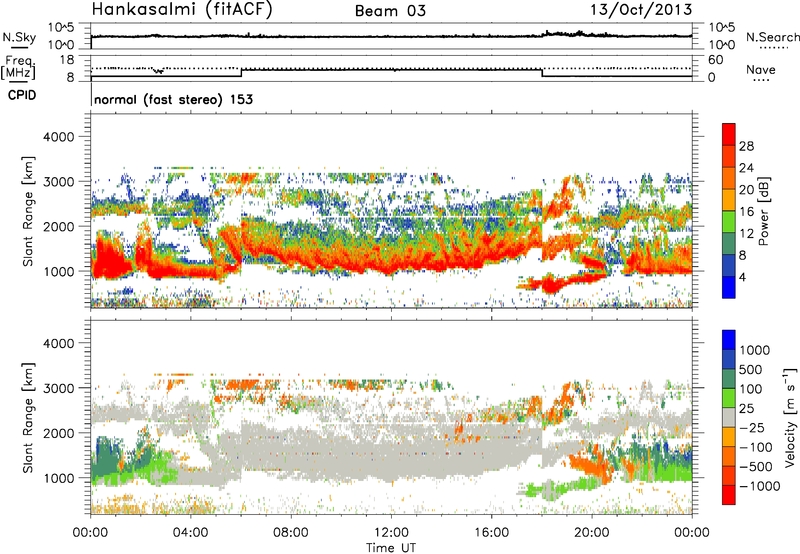
Task: Click the 2000 tick in the velocity panel
Action: (x=58, y=433)
